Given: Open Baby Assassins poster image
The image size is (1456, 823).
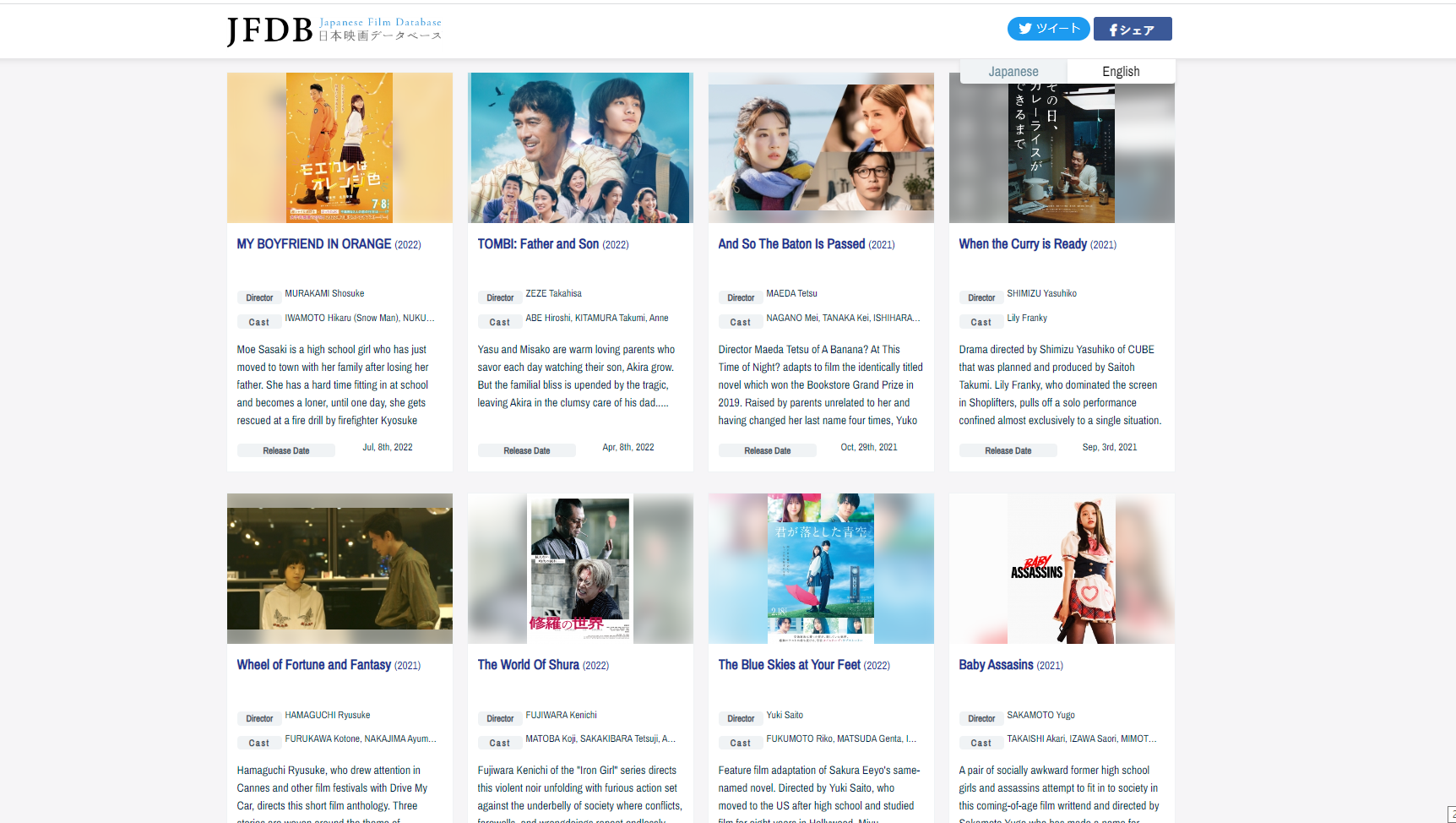Looking at the screenshot, I should 1062,569.
